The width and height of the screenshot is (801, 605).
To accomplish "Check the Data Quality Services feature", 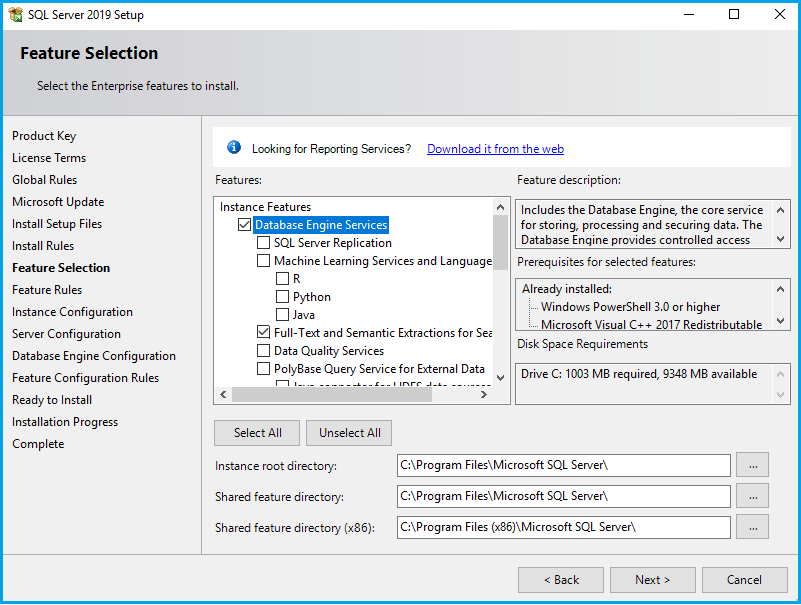I will 264,351.
